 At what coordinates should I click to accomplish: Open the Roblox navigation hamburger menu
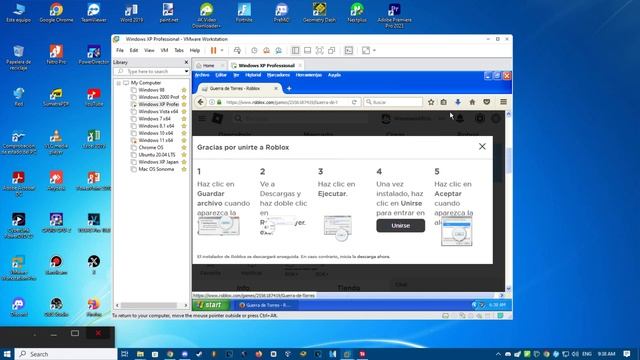pyautogui.click(x=202, y=118)
